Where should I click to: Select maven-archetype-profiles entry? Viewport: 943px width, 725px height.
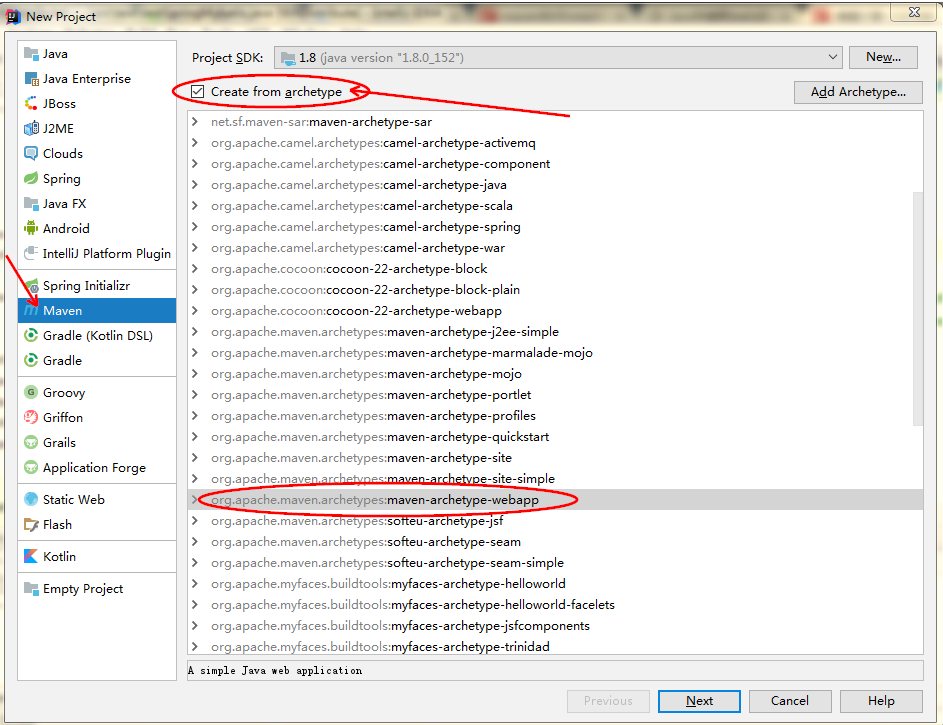555,415
